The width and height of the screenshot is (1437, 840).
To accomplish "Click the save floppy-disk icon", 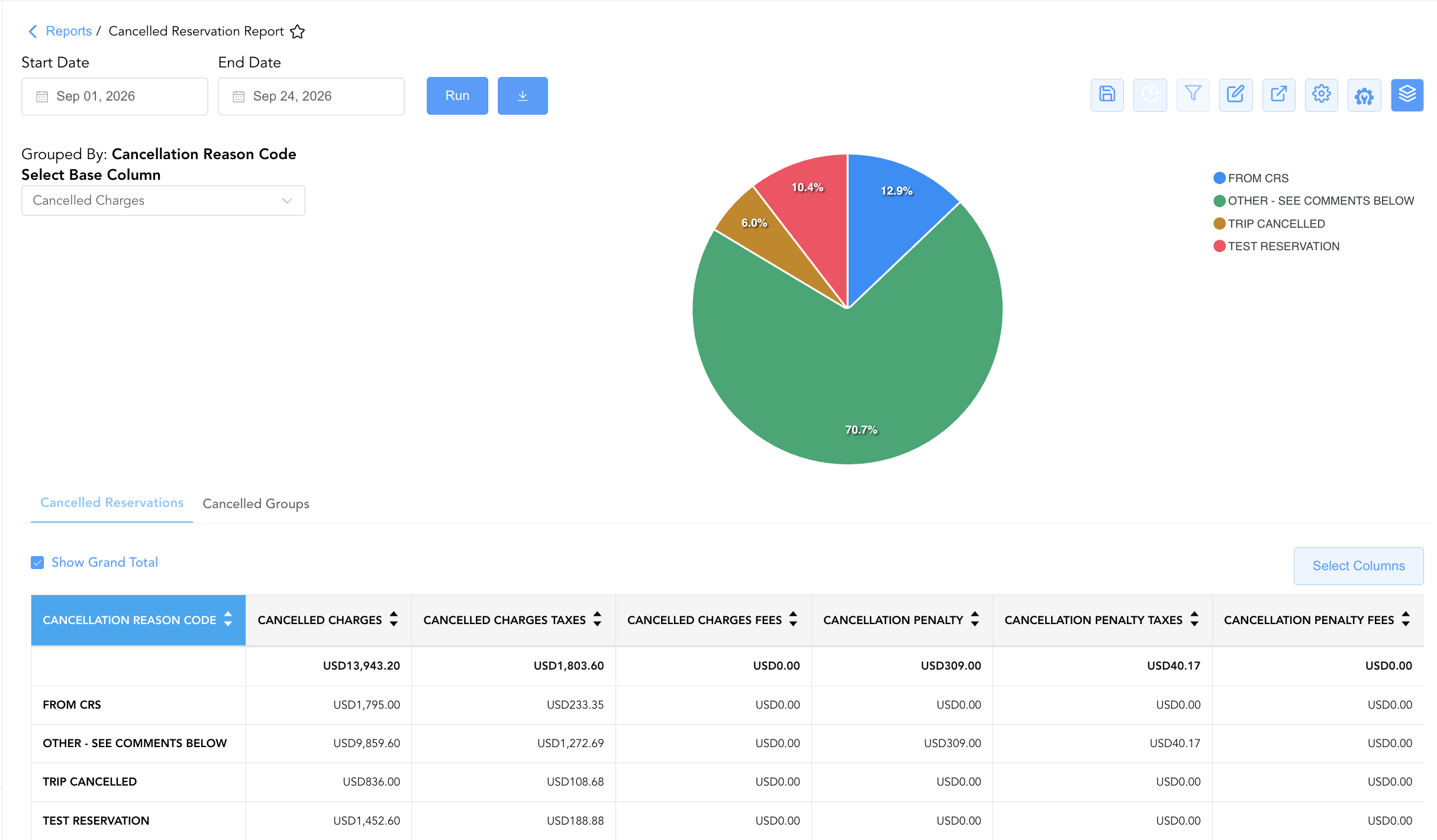I will point(1107,95).
